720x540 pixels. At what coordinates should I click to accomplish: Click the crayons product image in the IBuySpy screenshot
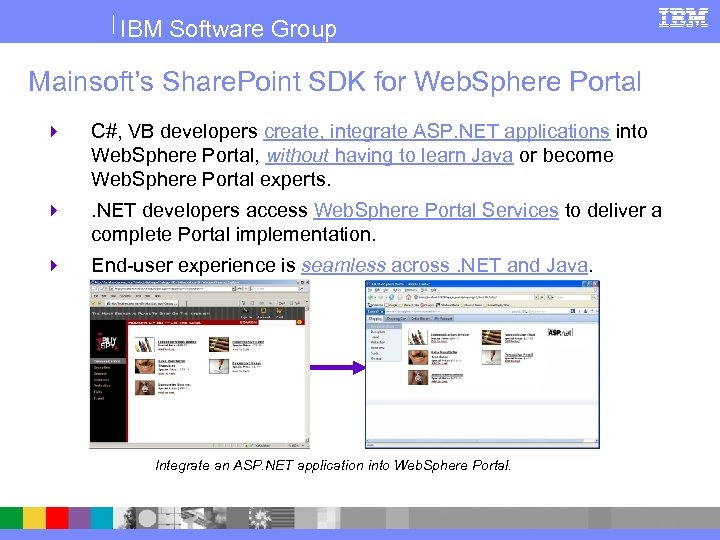145,344
